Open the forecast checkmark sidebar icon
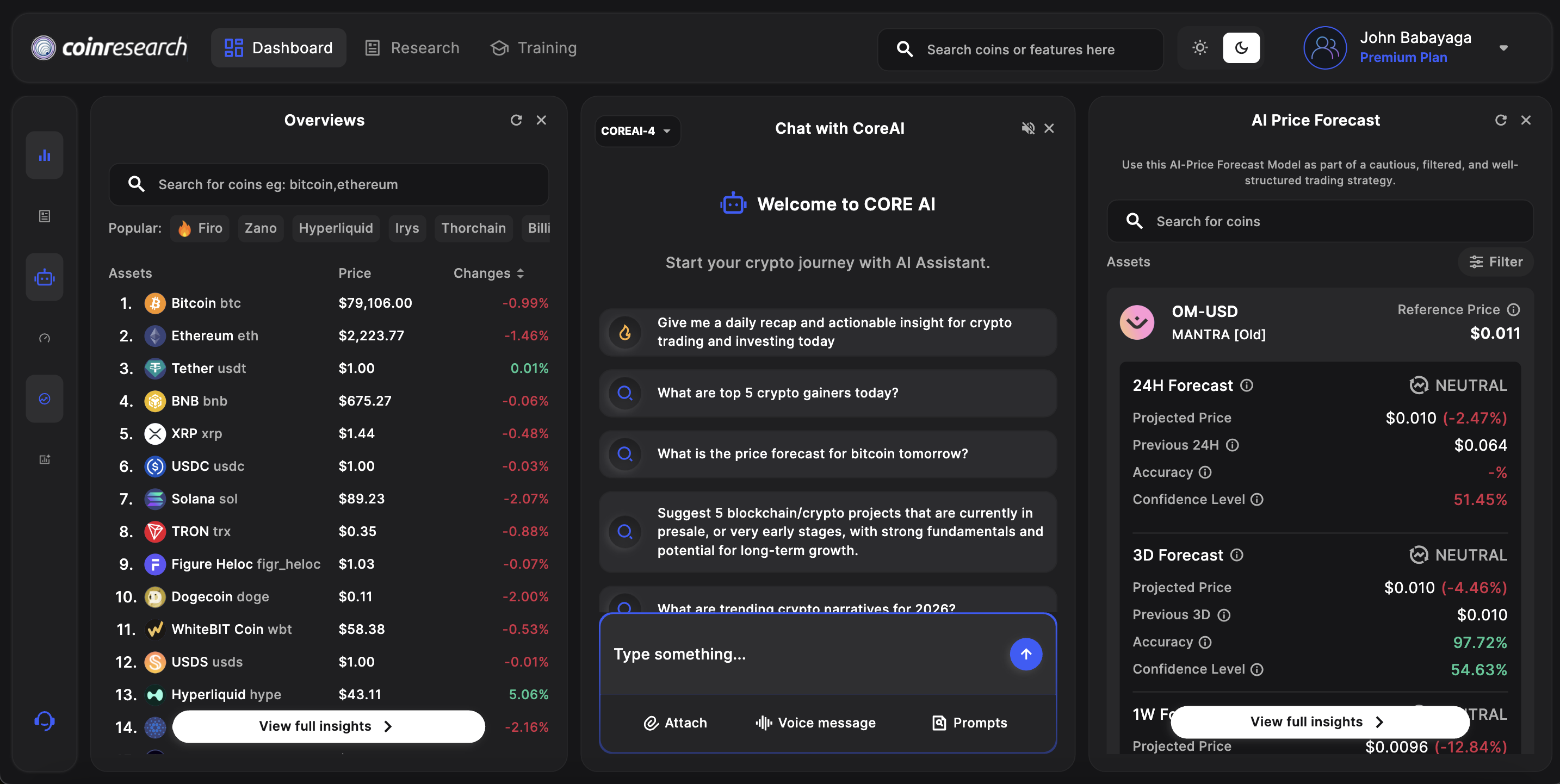The width and height of the screenshot is (1560, 784). (x=44, y=399)
